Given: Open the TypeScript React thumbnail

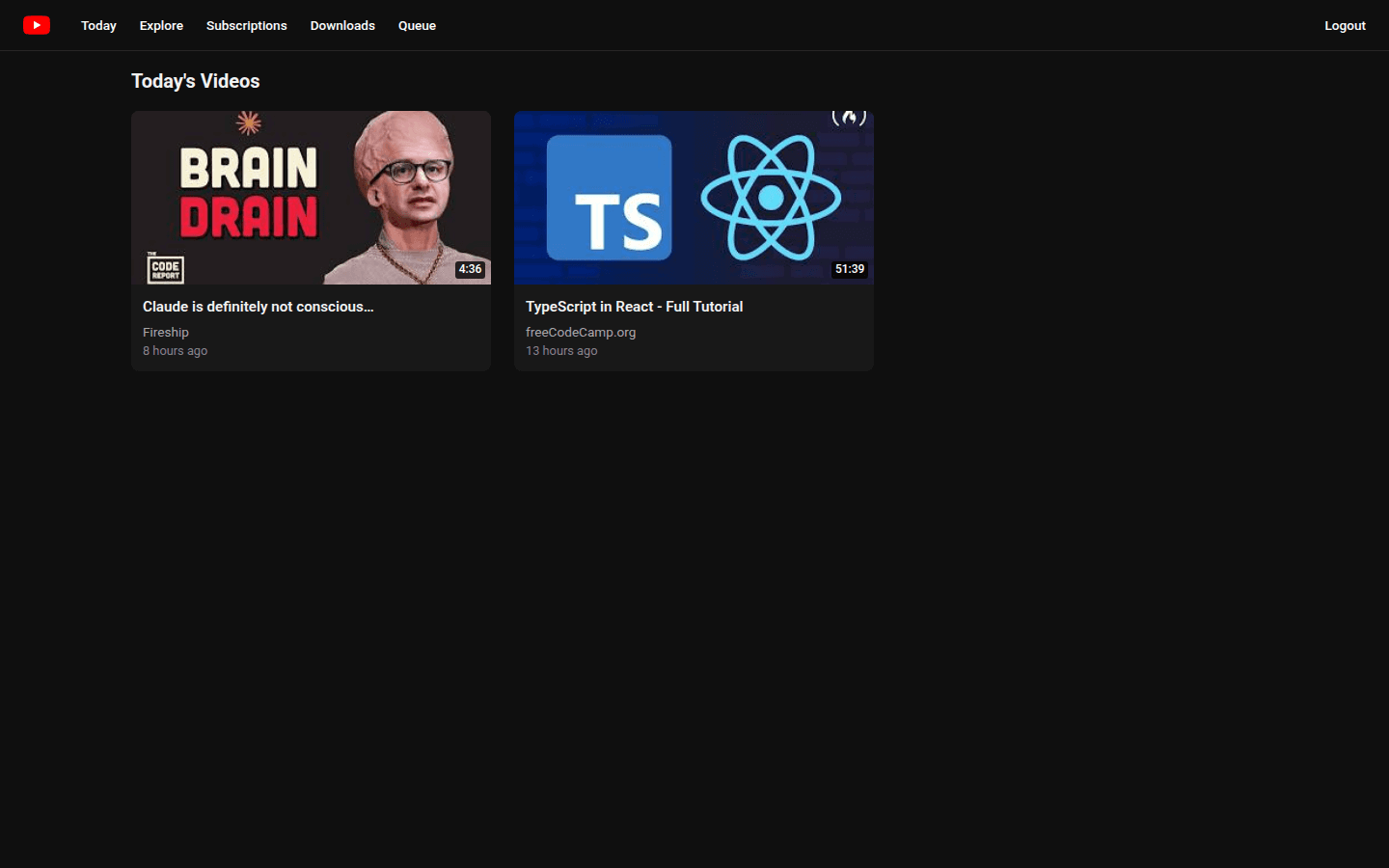Looking at the screenshot, I should tap(694, 198).
